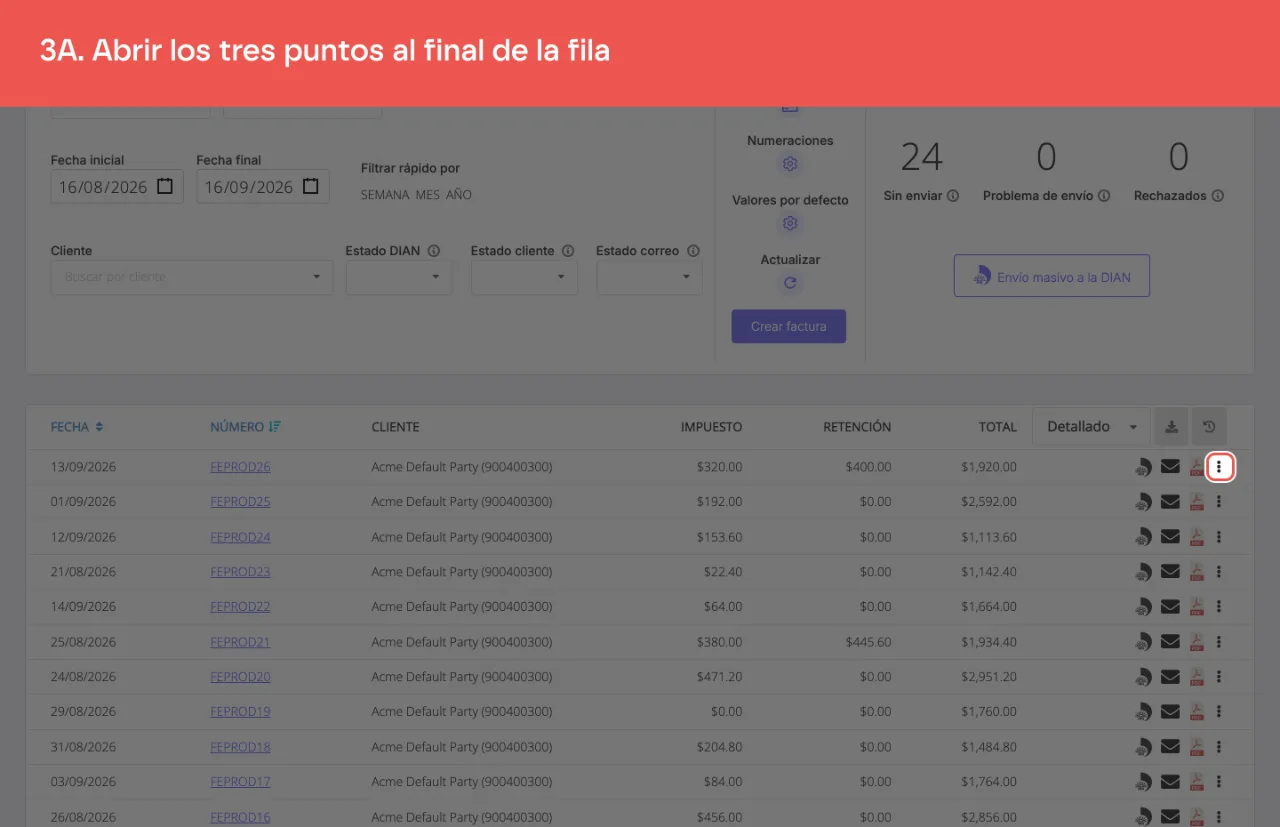1280x827 pixels.
Task: Open the Detallado view dropdown
Action: 1091,427
